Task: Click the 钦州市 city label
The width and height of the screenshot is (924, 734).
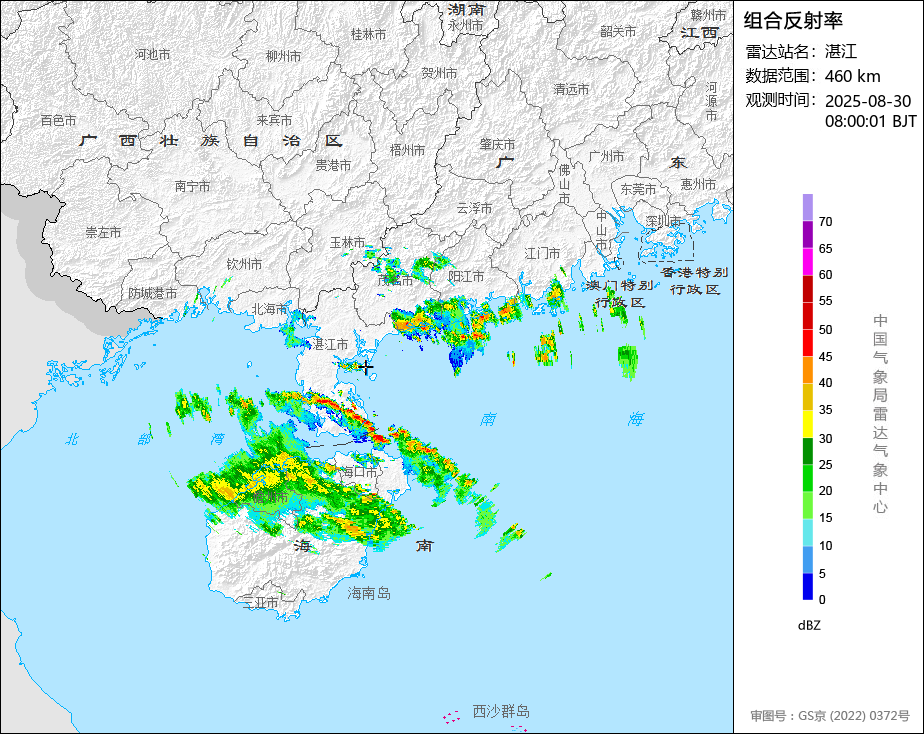Action: [x=244, y=264]
